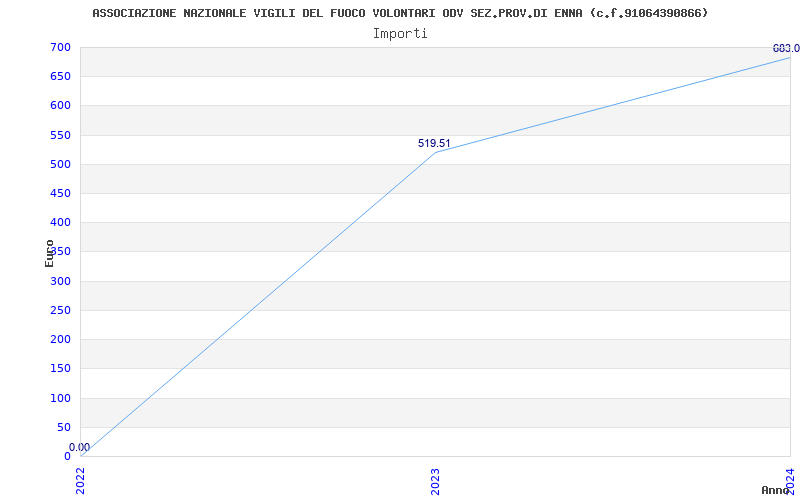Click the 650 y-axis tick label
The width and height of the screenshot is (800, 500).
point(60,77)
